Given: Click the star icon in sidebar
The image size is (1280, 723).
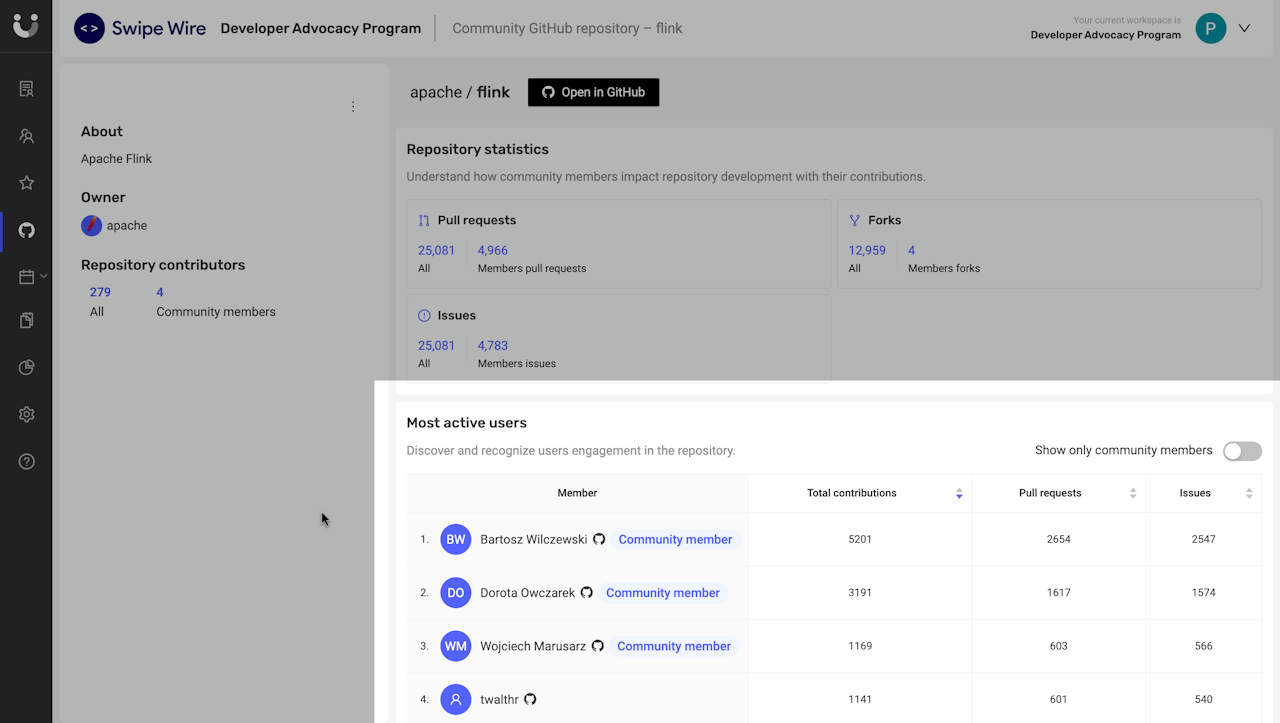Looking at the screenshot, I should pyautogui.click(x=27, y=183).
